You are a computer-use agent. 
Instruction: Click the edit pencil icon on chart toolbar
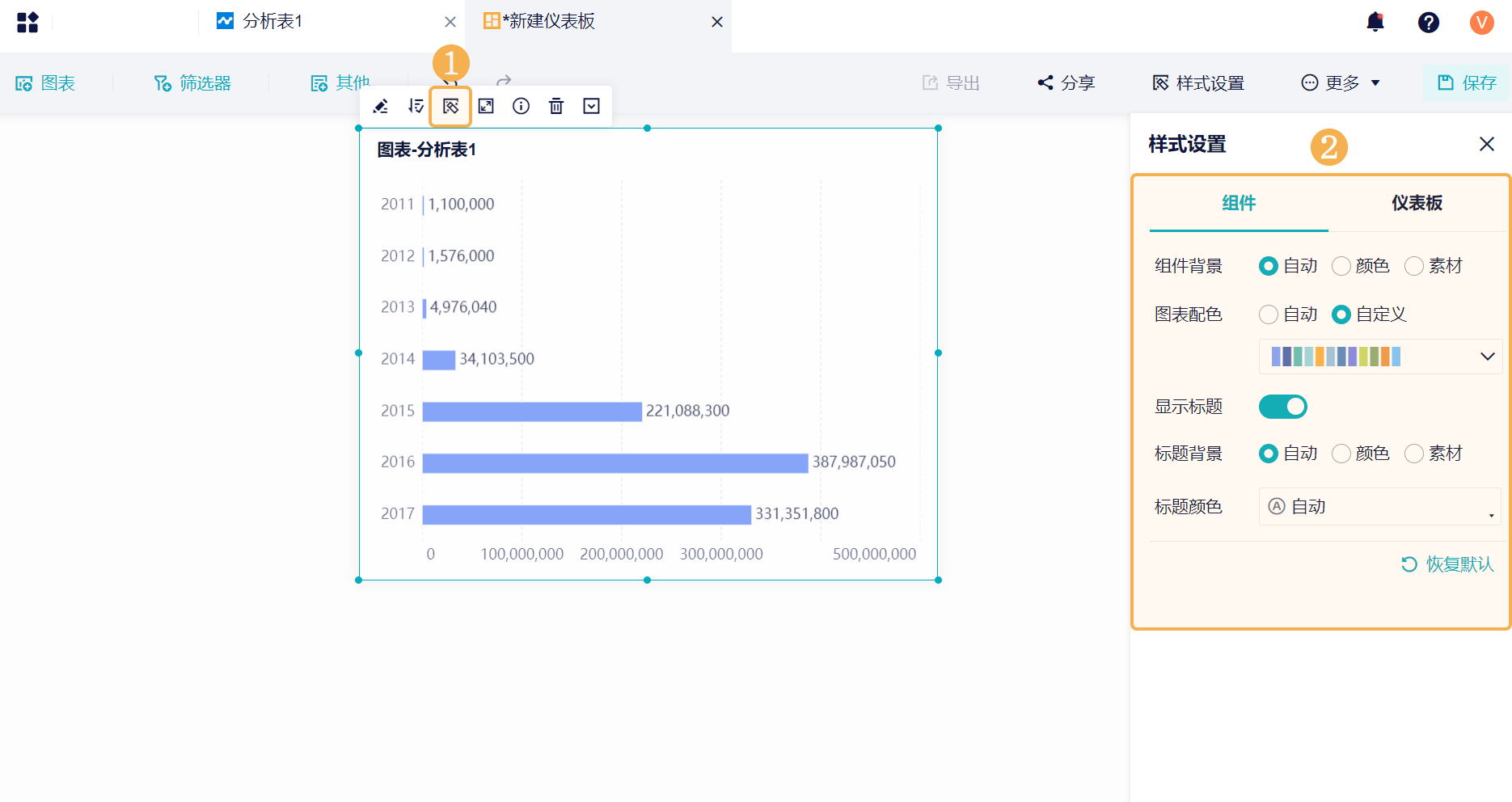pos(381,106)
